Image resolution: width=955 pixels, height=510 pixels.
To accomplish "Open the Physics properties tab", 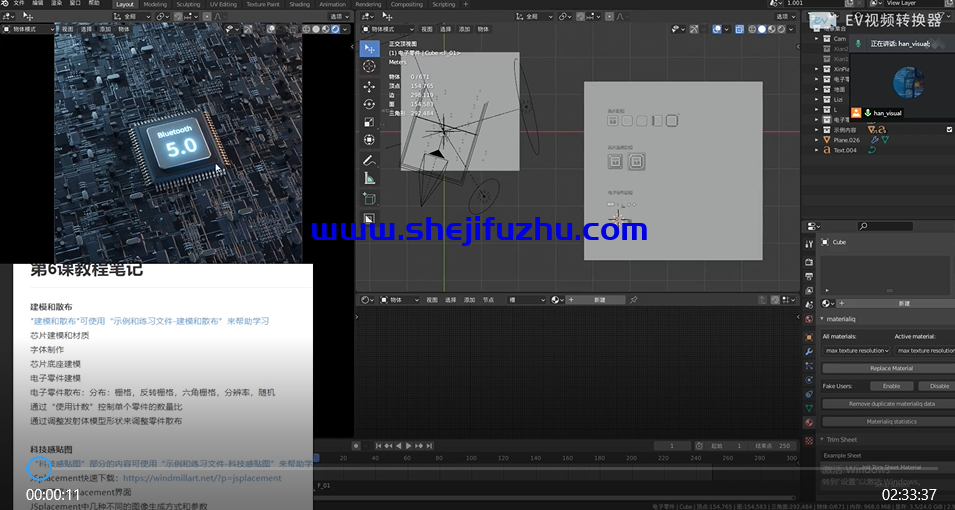I will (809, 380).
